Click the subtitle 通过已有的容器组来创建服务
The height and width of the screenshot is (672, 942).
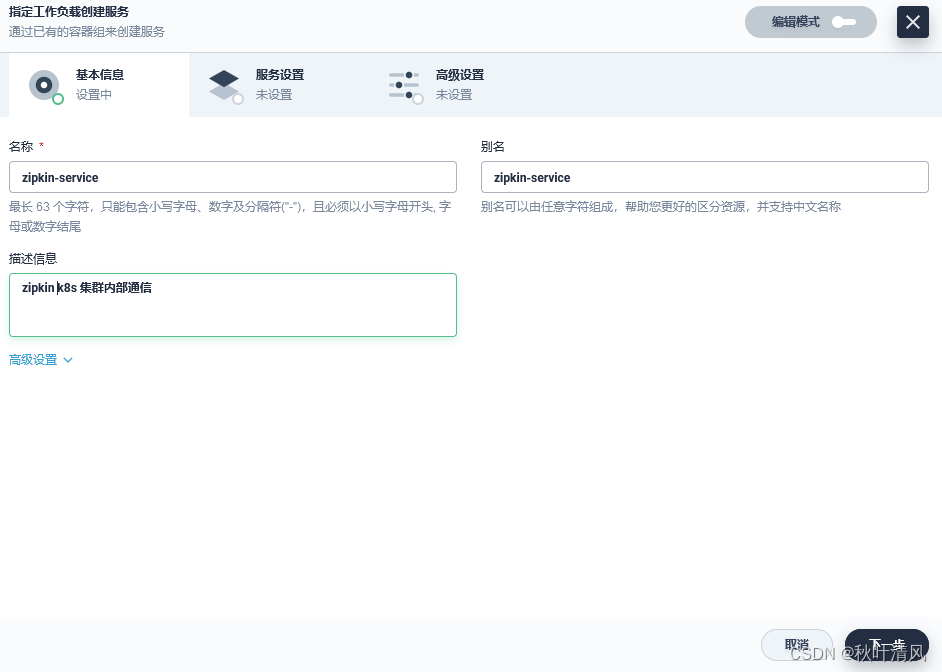pyautogui.click(x=87, y=32)
